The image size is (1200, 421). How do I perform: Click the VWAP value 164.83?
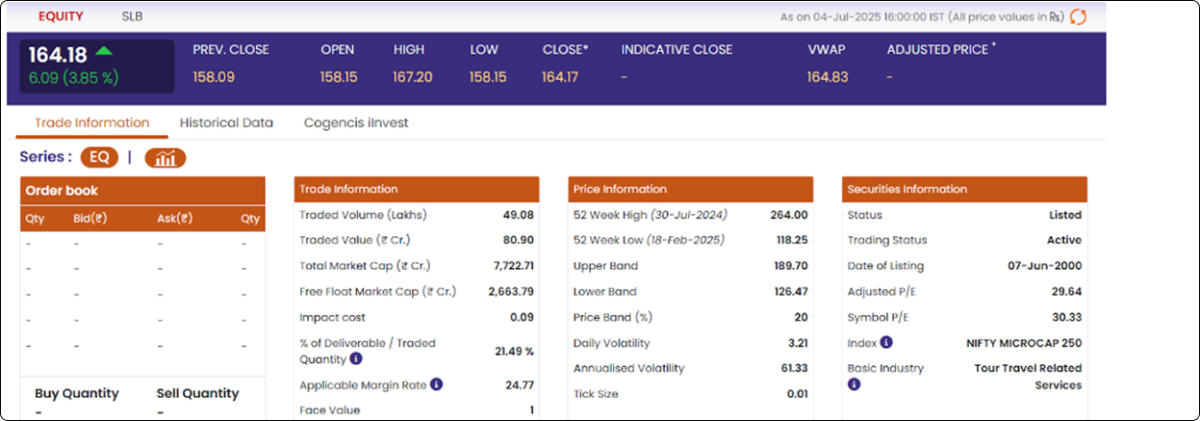pyautogui.click(x=827, y=76)
